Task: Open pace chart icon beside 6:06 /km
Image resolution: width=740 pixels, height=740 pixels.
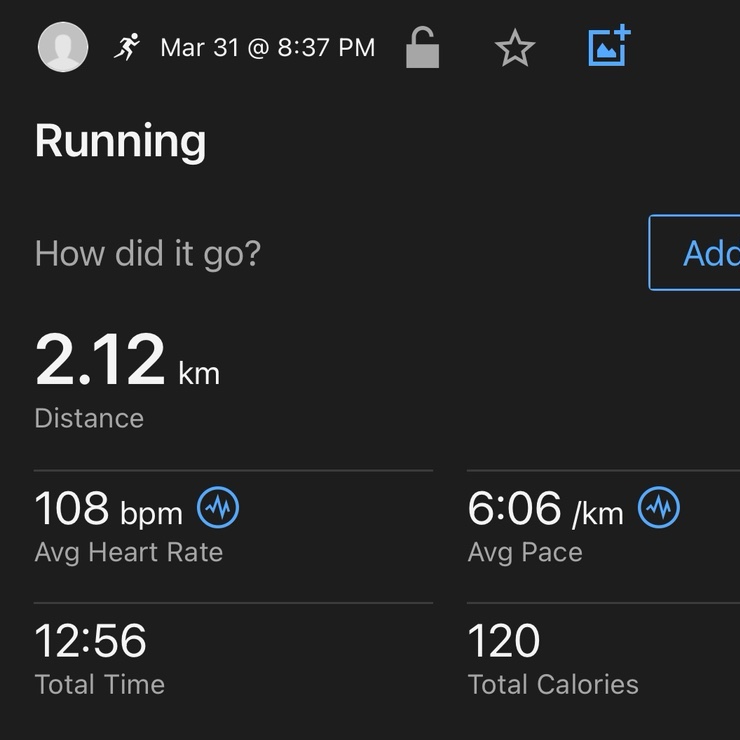Action: [x=659, y=509]
